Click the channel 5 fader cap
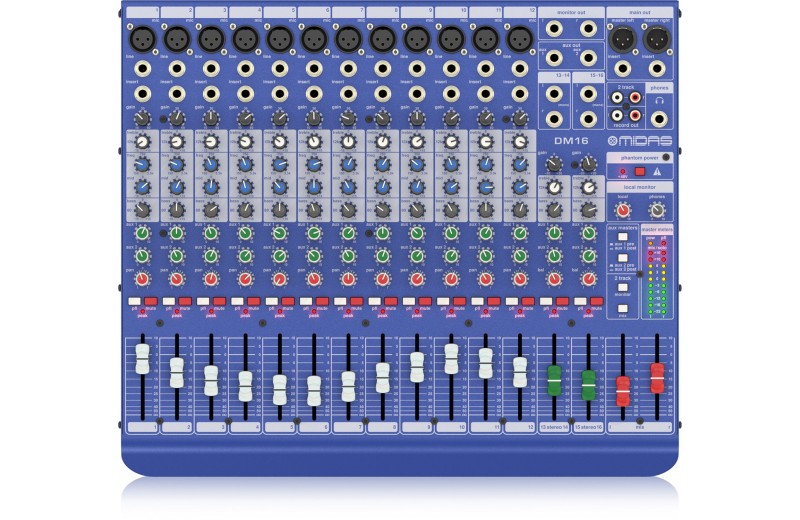 pyautogui.click(x=280, y=390)
